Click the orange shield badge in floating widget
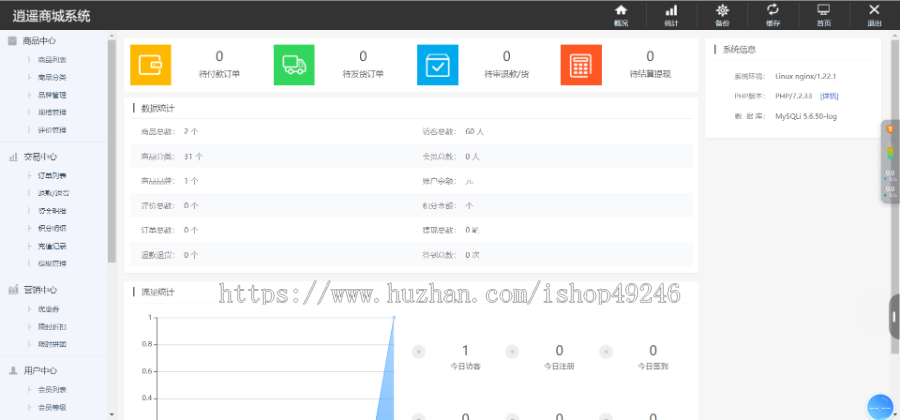 coord(890,129)
